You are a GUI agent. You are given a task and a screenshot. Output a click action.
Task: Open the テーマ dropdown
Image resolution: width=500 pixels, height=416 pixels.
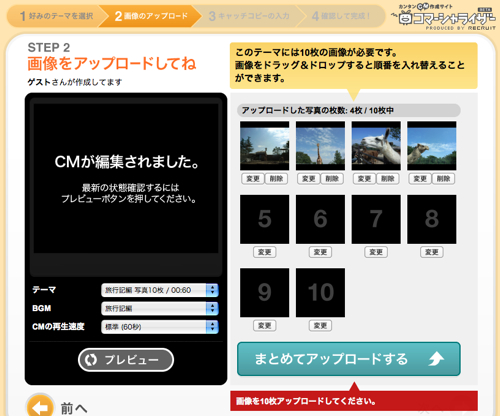160,290
